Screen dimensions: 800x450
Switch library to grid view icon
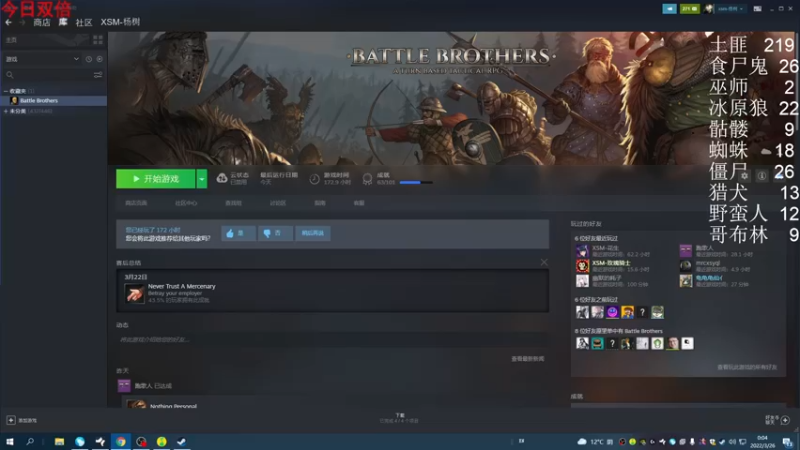click(x=98, y=40)
